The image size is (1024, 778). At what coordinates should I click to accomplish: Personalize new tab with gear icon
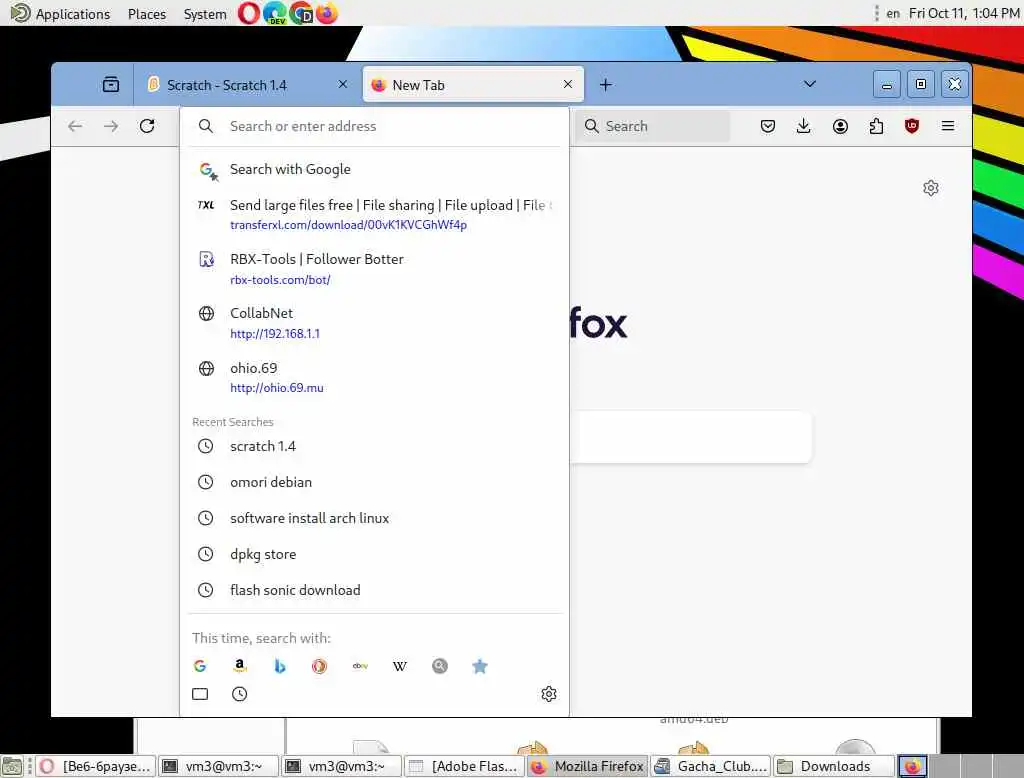coord(931,188)
